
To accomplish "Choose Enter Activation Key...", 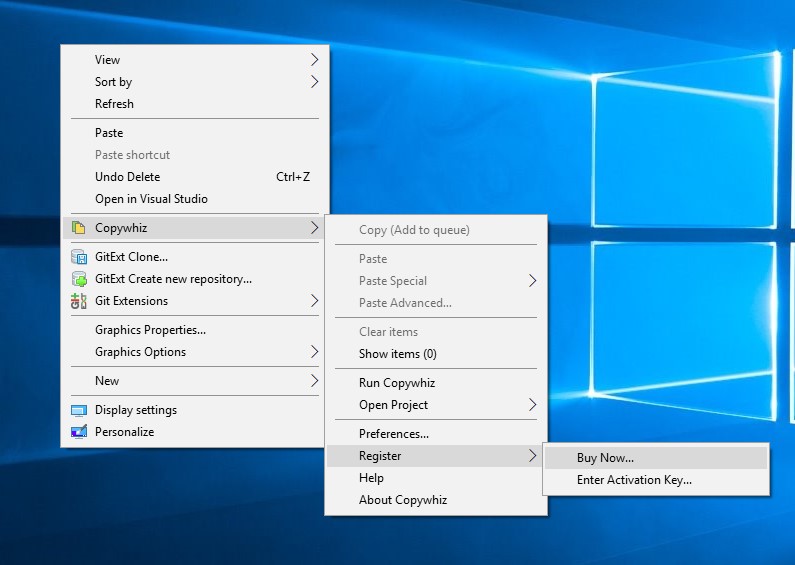I will [656, 480].
